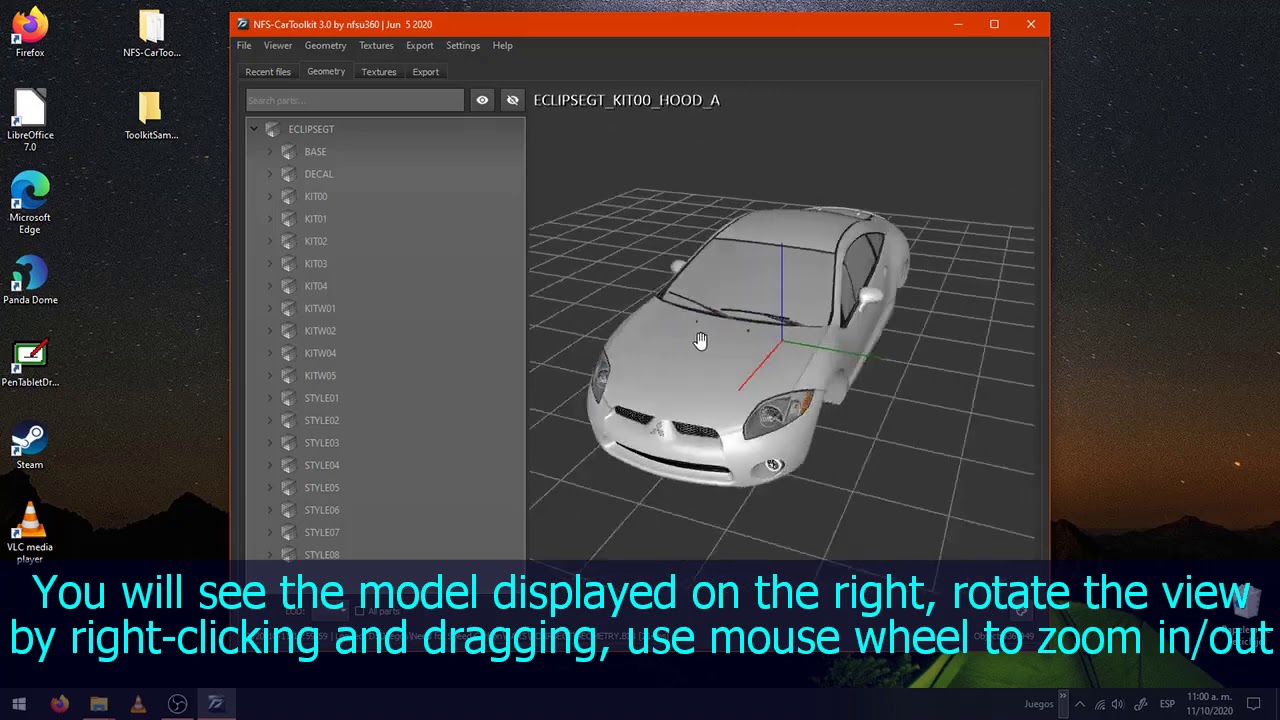Viewport: 1280px width, 720px height.
Task: Click the STYLE01 mesh cube icon
Action: (288, 398)
